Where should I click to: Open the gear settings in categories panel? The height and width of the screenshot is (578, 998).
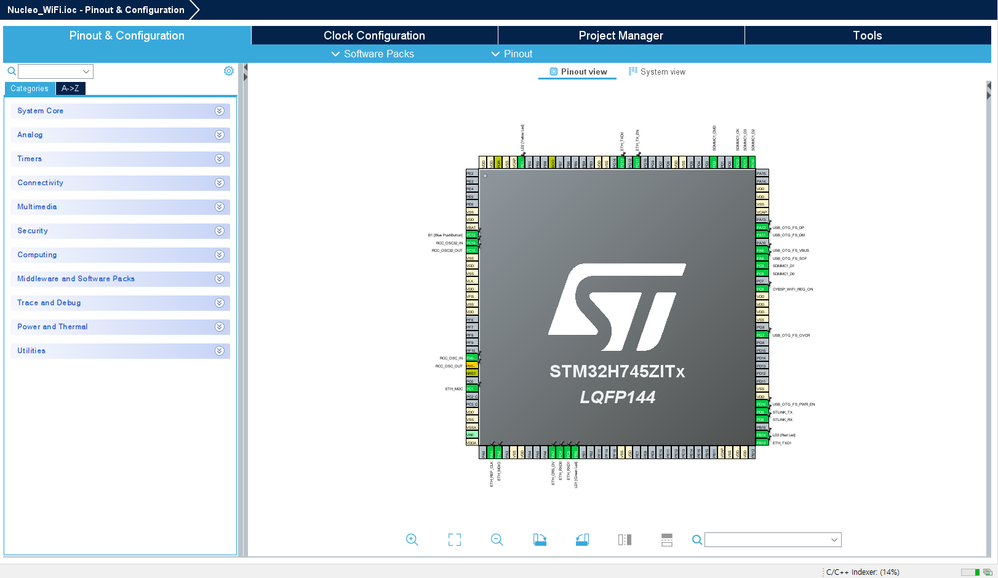pyautogui.click(x=229, y=71)
